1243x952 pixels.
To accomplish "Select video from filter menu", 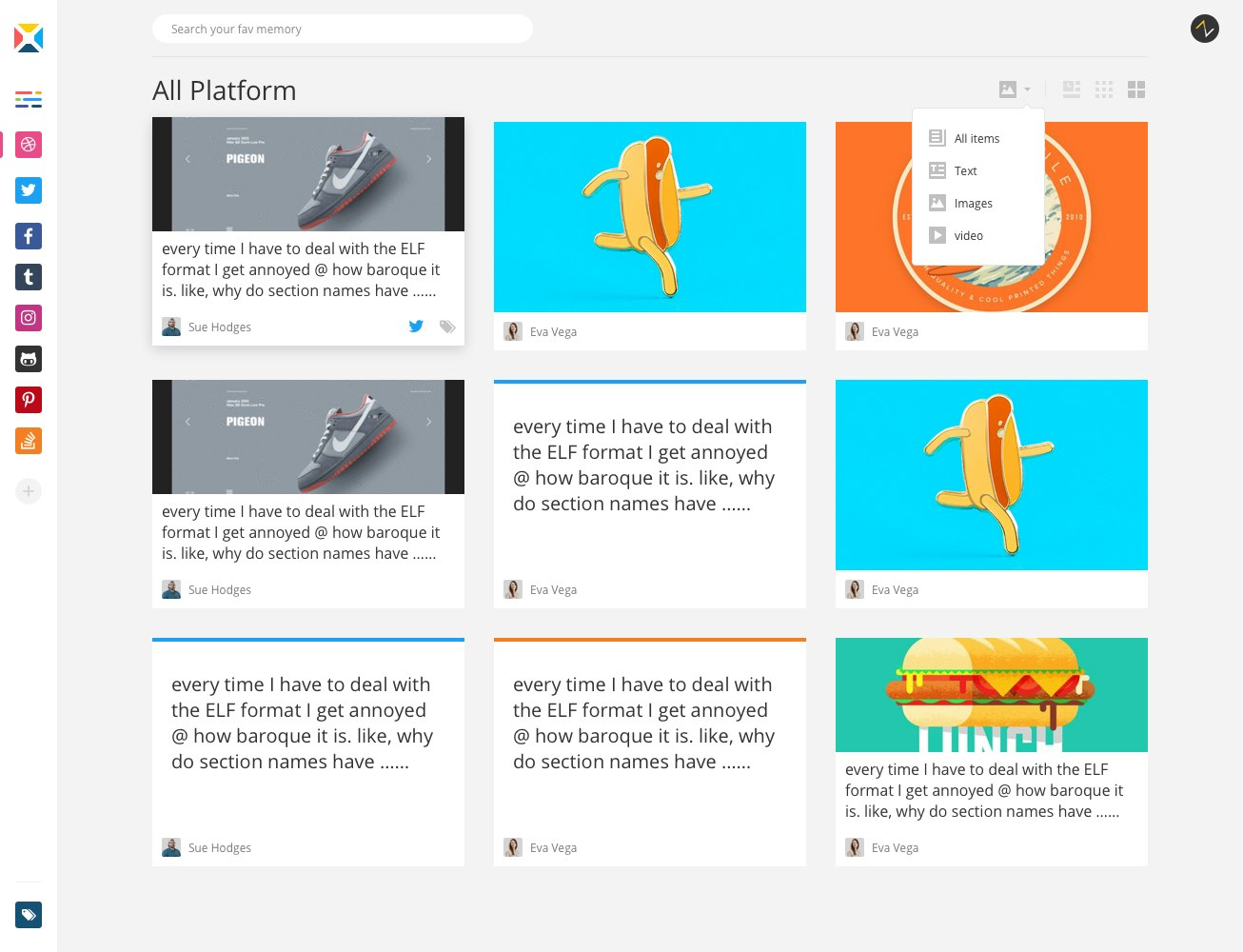I will tap(978, 235).
